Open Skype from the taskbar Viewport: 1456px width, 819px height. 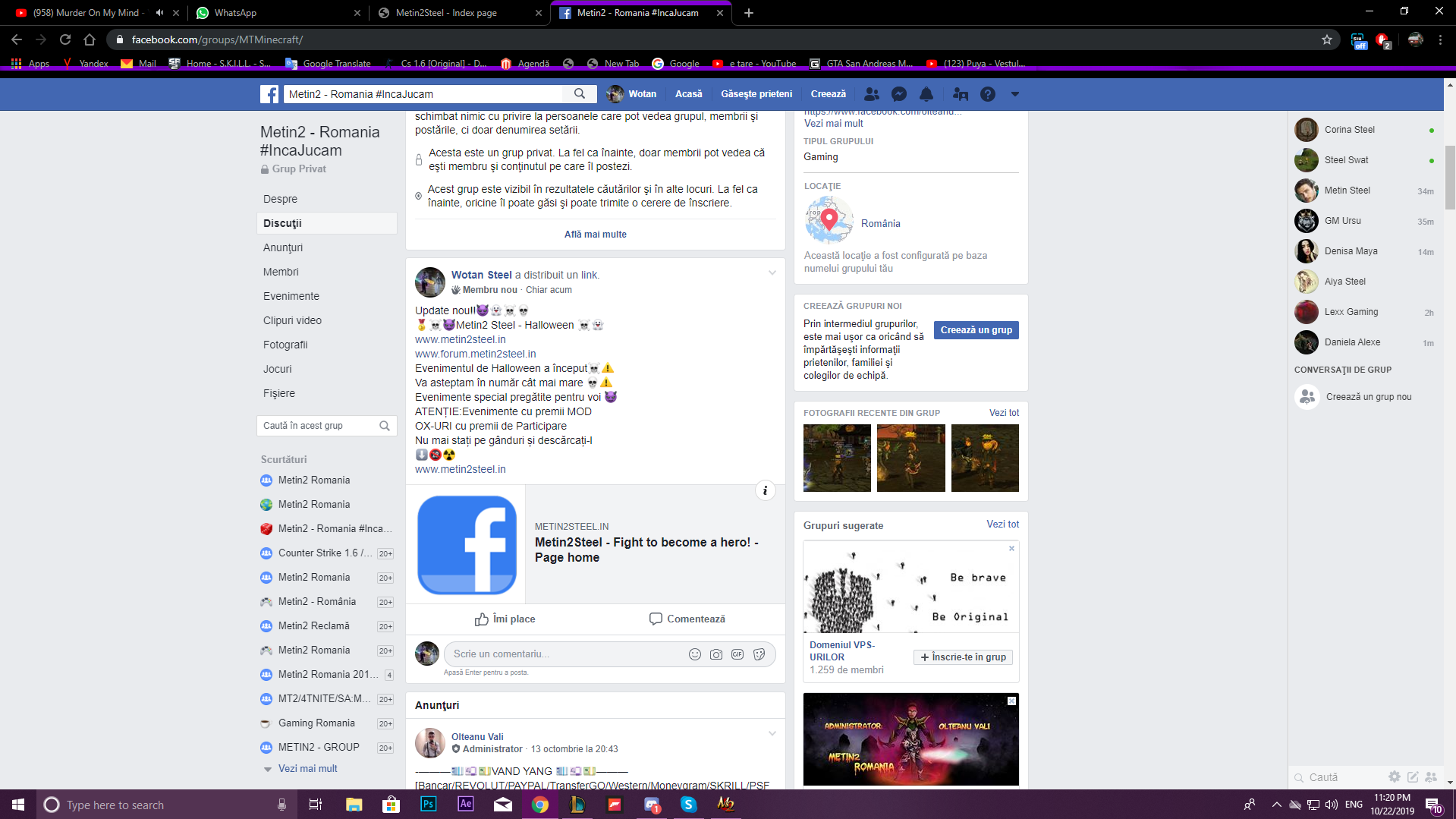point(689,804)
